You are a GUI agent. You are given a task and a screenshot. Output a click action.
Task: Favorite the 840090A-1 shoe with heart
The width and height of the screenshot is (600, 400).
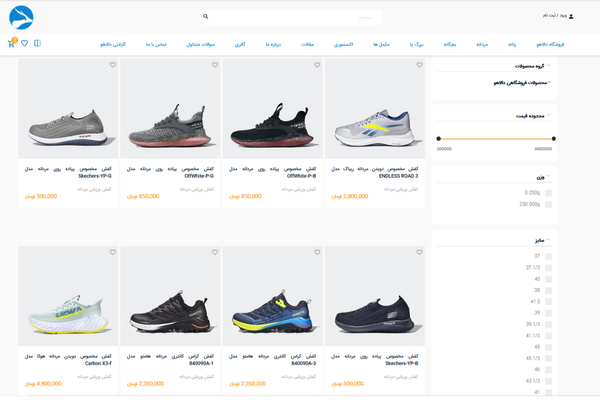(x=215, y=252)
